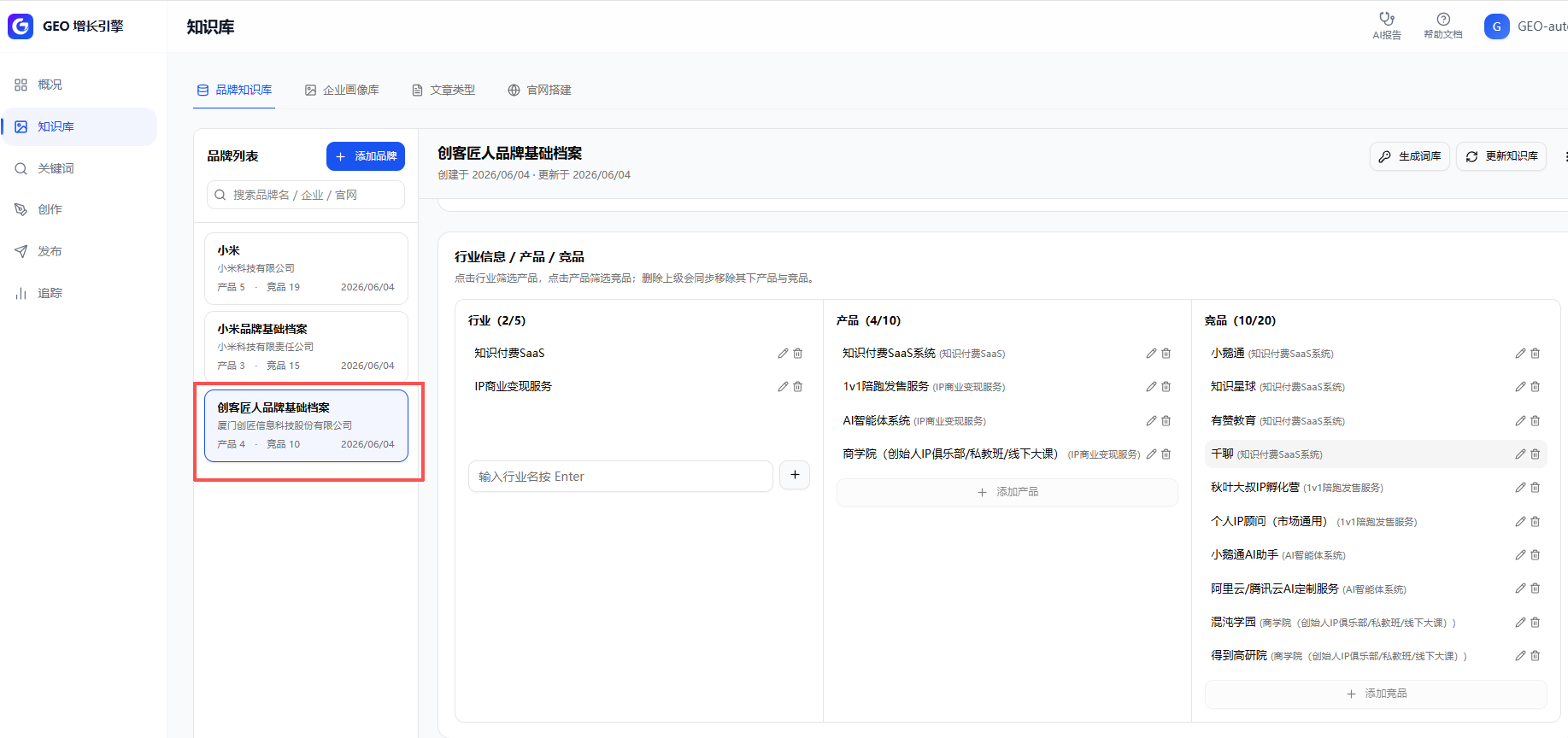The height and width of the screenshot is (738, 1568).
Task: Click the user avatar G icon
Action: (1496, 26)
